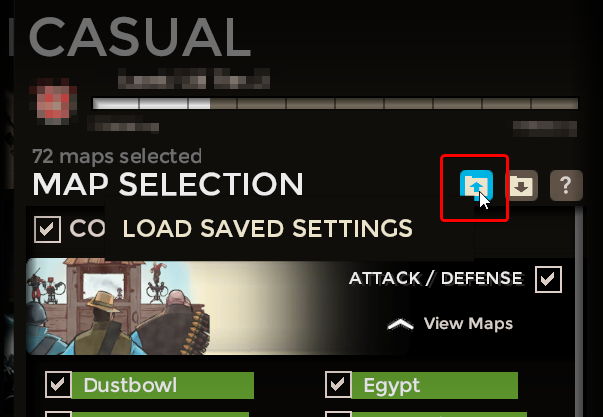The image size is (603, 417).
Task: Uncheck the Dustbowl map checkbox
Action: coord(58,384)
